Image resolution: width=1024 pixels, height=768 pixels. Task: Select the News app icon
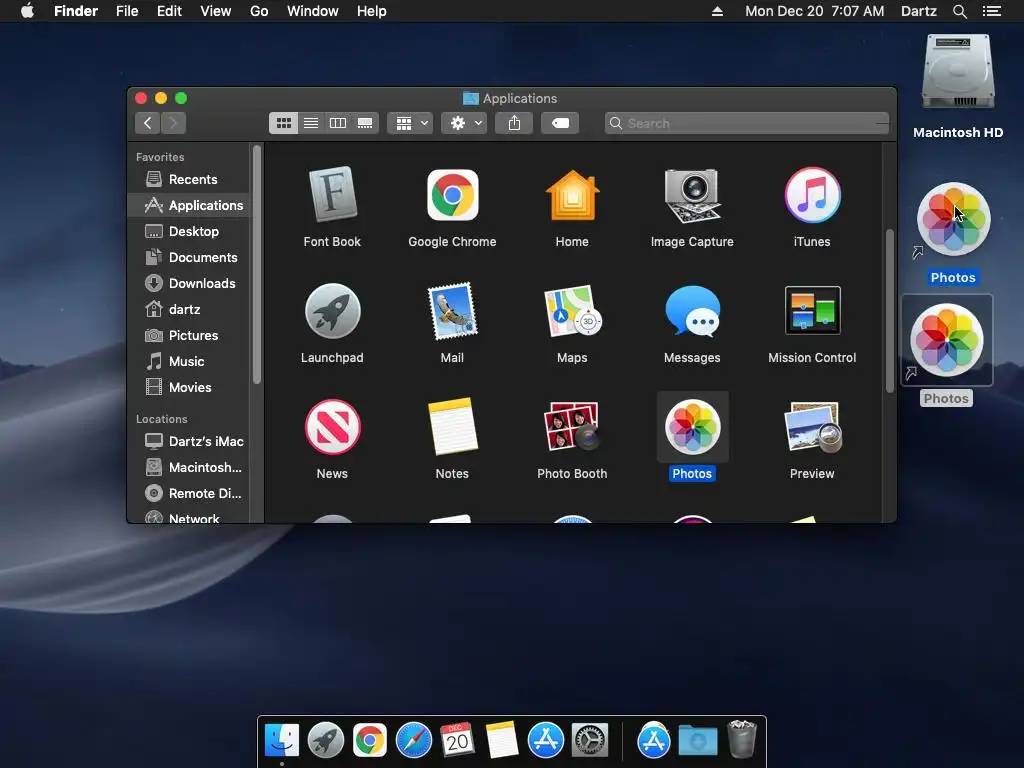pyautogui.click(x=332, y=427)
